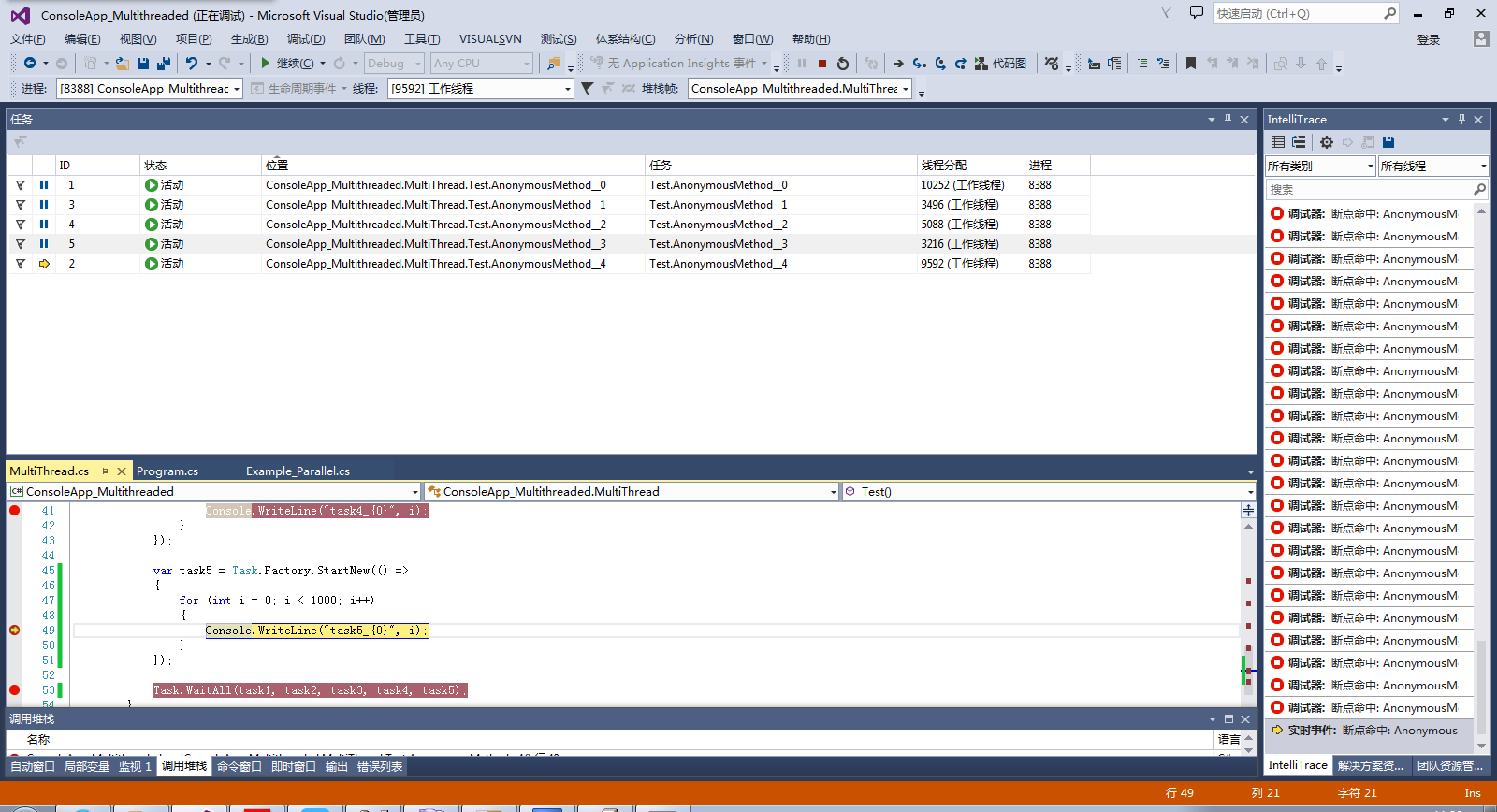Close the MultiThread.cs tab
The image size is (1497, 812).
click(122, 471)
